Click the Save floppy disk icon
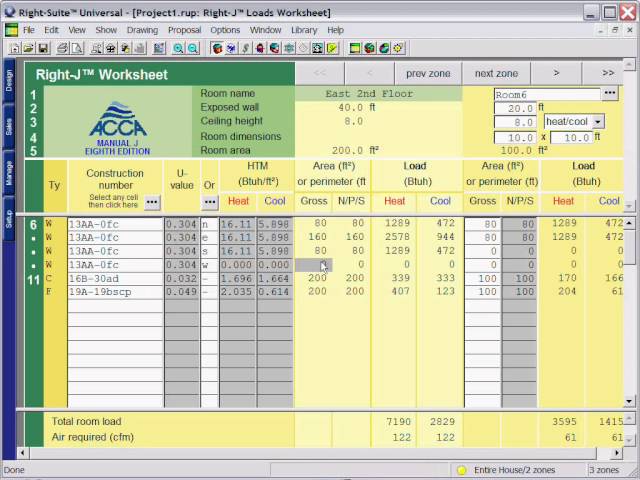Image resolution: width=640 pixels, height=480 pixels. coord(43,48)
